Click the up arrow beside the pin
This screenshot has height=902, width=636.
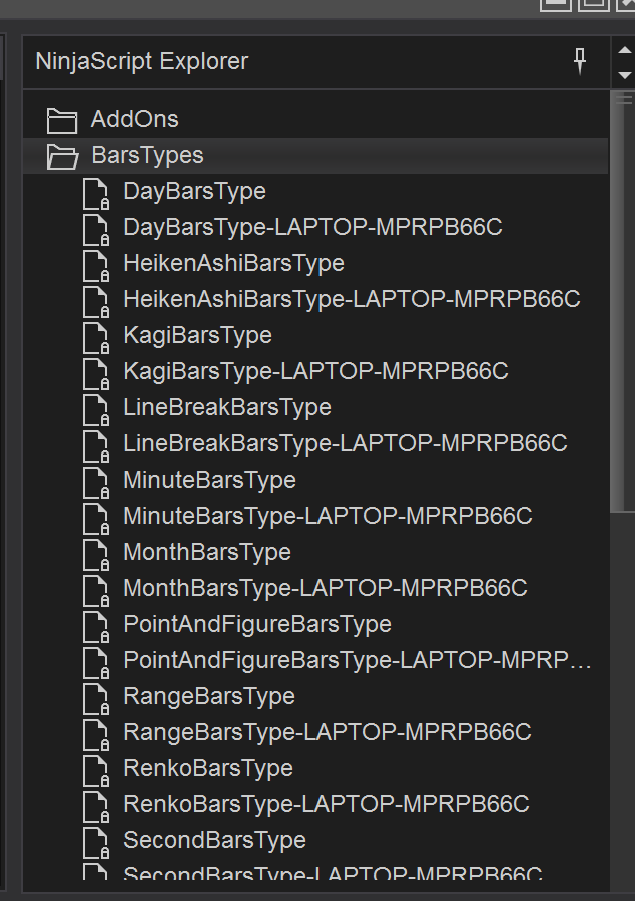click(625, 49)
